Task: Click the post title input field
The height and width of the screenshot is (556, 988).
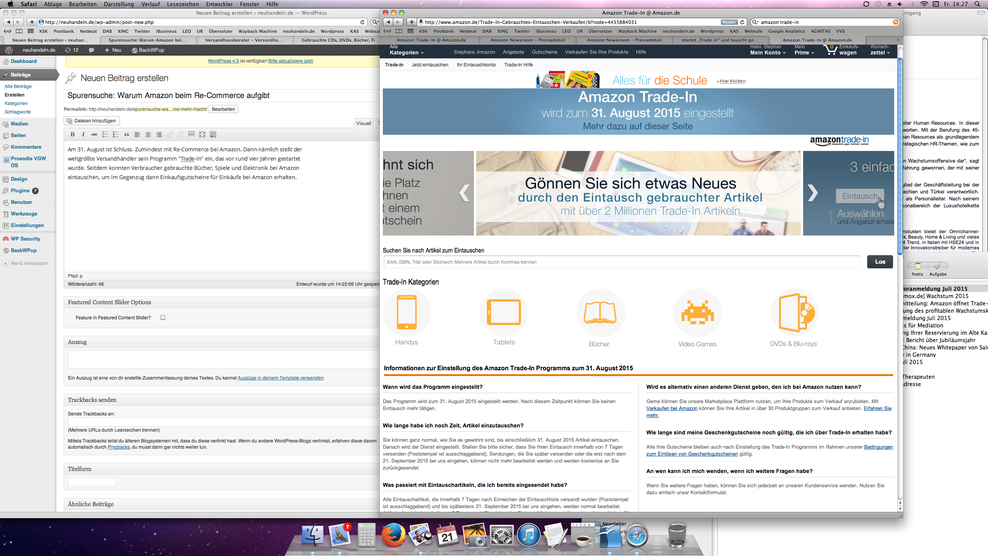Action: point(220,95)
